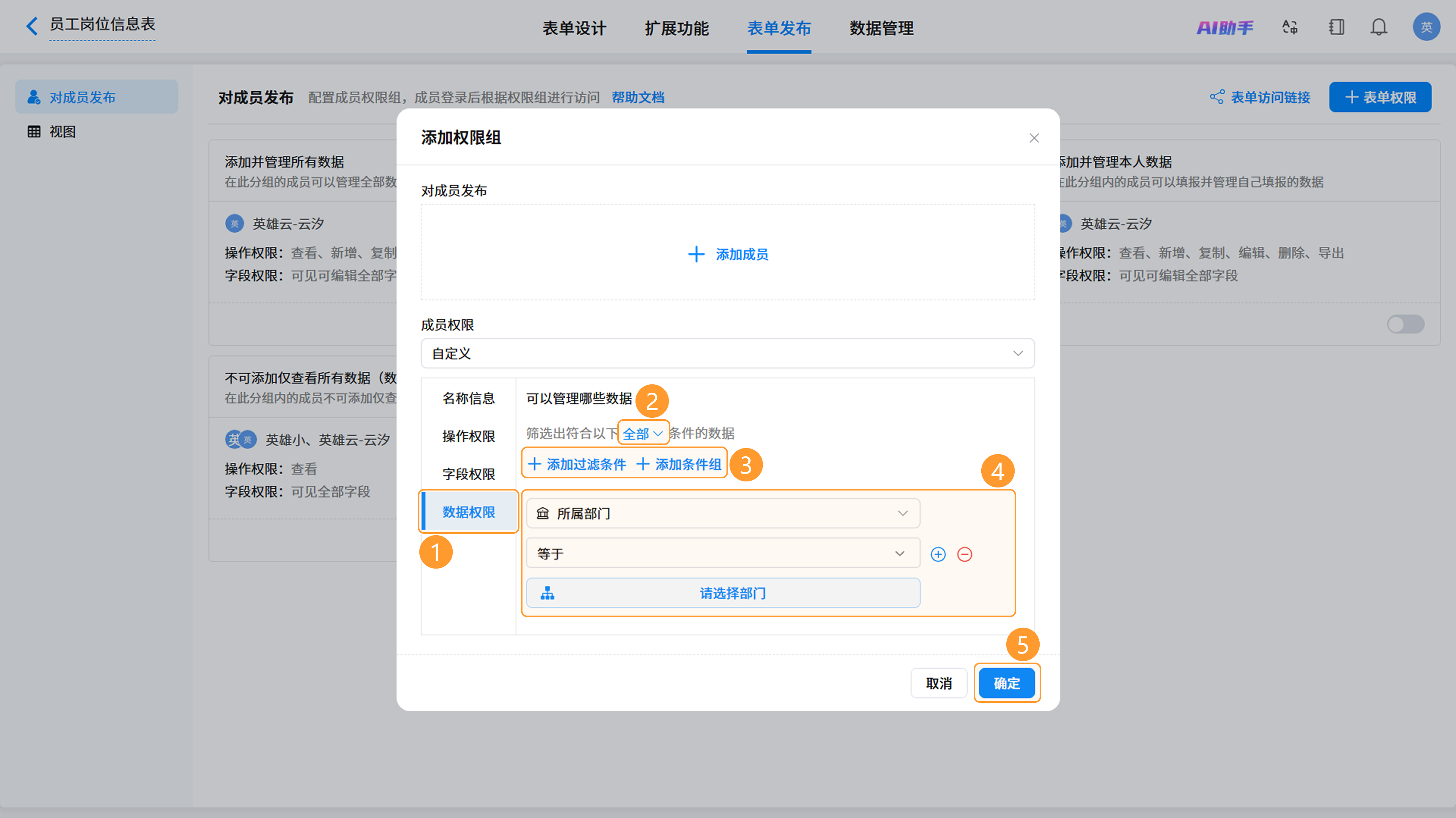
Task: Toggle the switch on 添加并管理本人数据 card
Action: (1406, 324)
